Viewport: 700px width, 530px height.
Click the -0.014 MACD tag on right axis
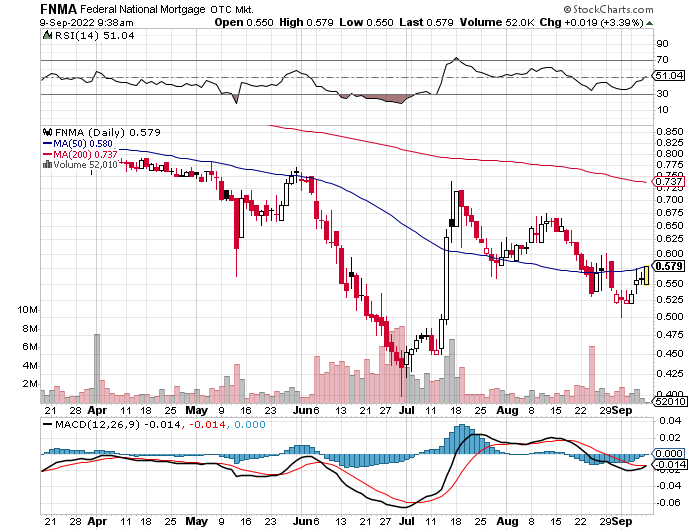(670, 464)
